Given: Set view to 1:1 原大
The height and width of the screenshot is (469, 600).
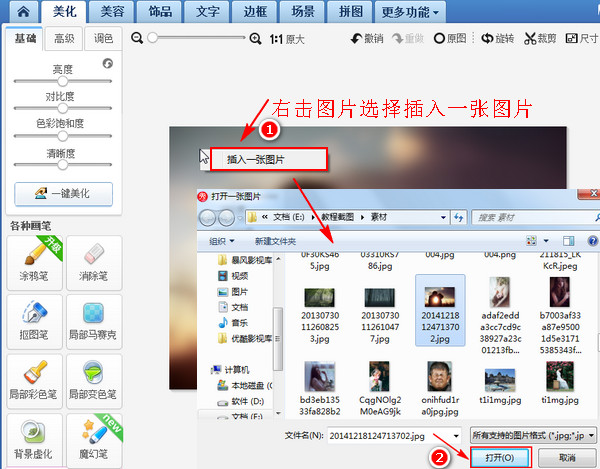Looking at the screenshot, I should tap(287, 39).
